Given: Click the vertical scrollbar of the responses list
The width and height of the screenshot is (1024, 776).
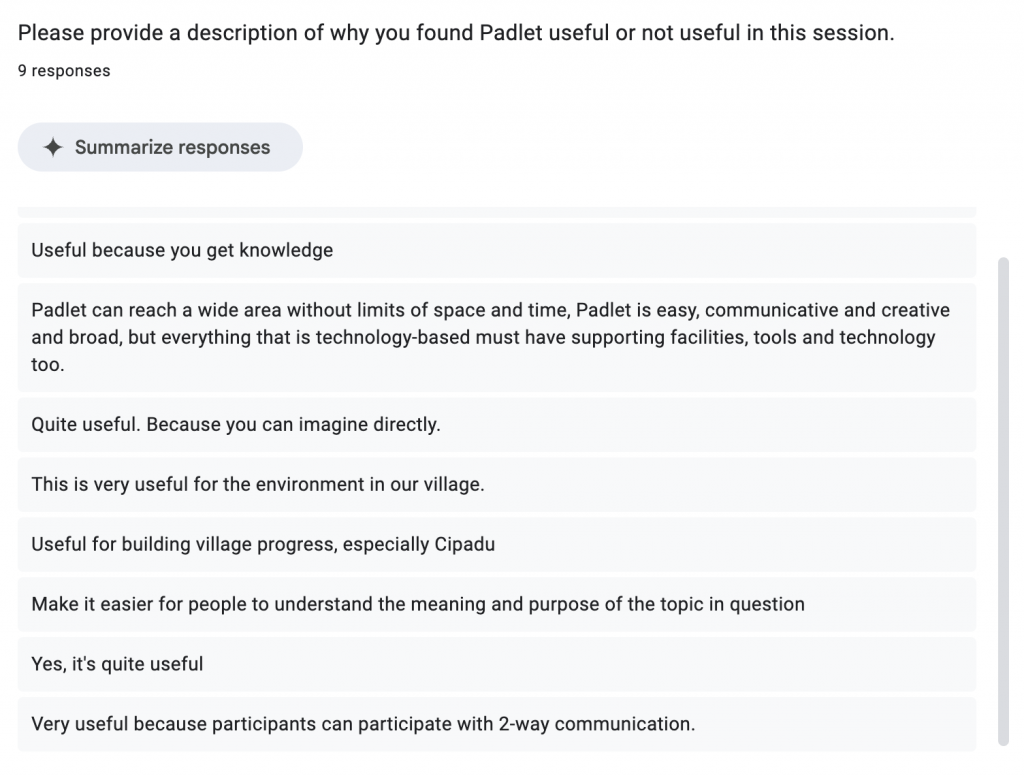Looking at the screenshot, I should 1004,501.
